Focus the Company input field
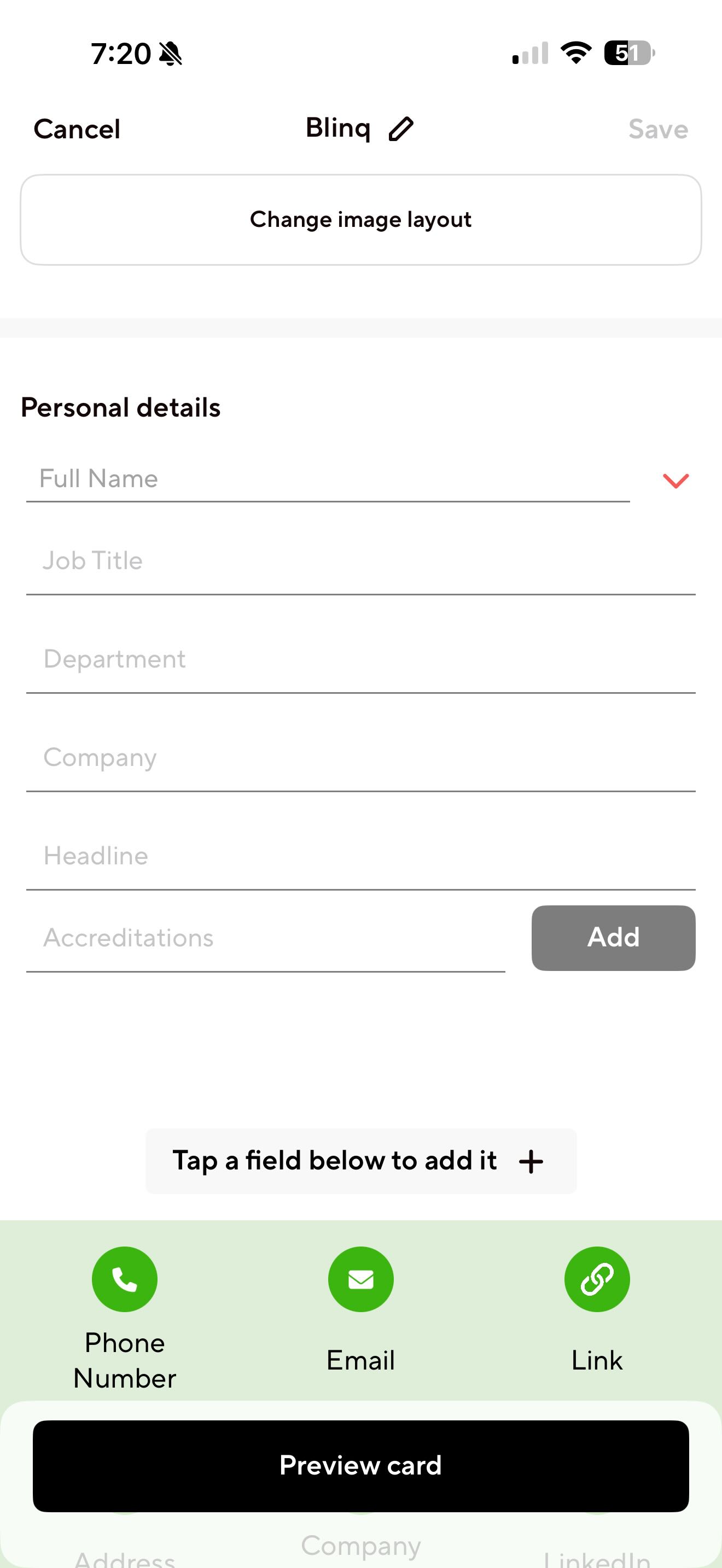This screenshot has width=722, height=1568. (361, 758)
